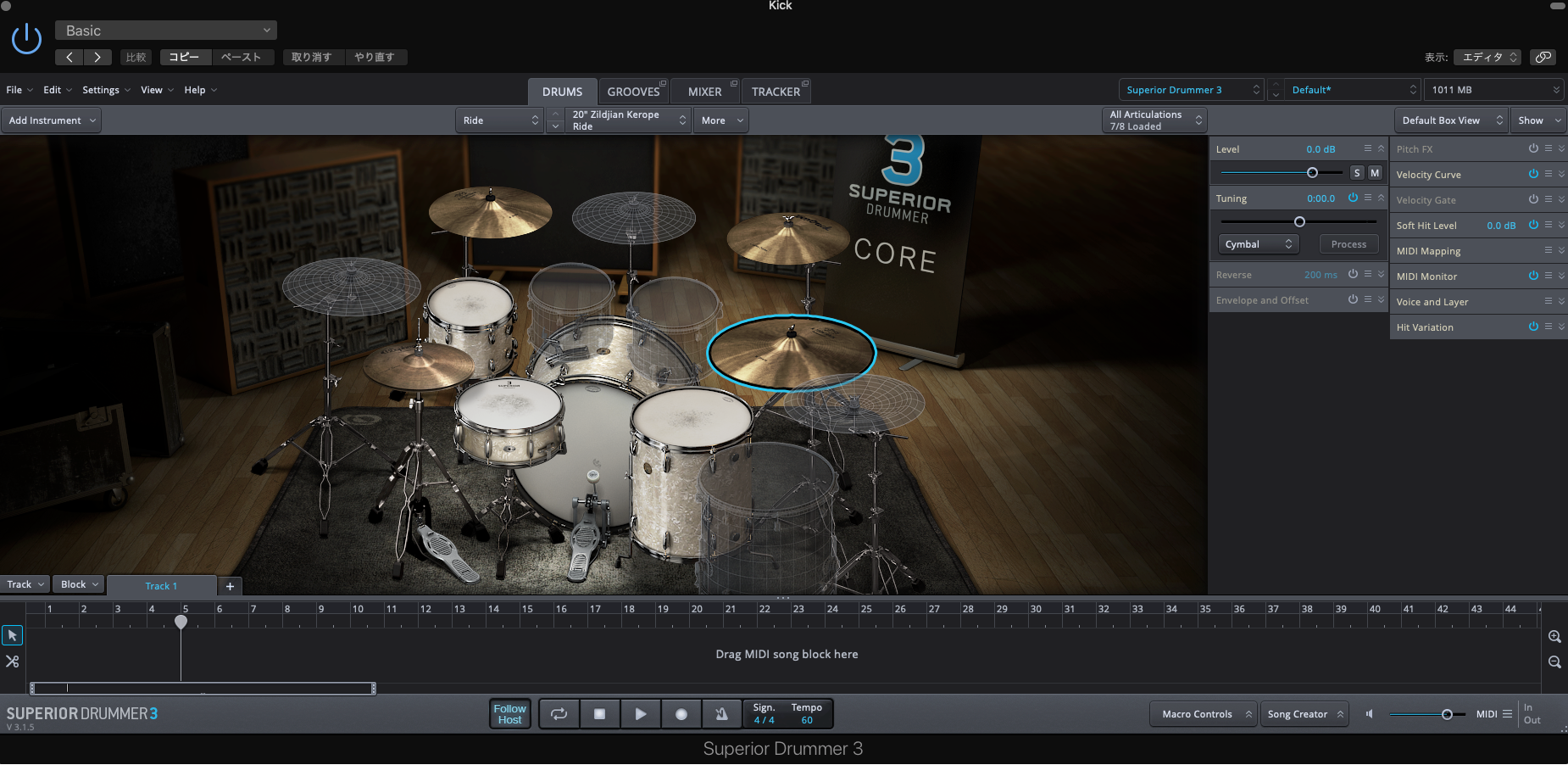1568x765 pixels.
Task: Click the plugin power bypass icon
Action: coord(26,39)
